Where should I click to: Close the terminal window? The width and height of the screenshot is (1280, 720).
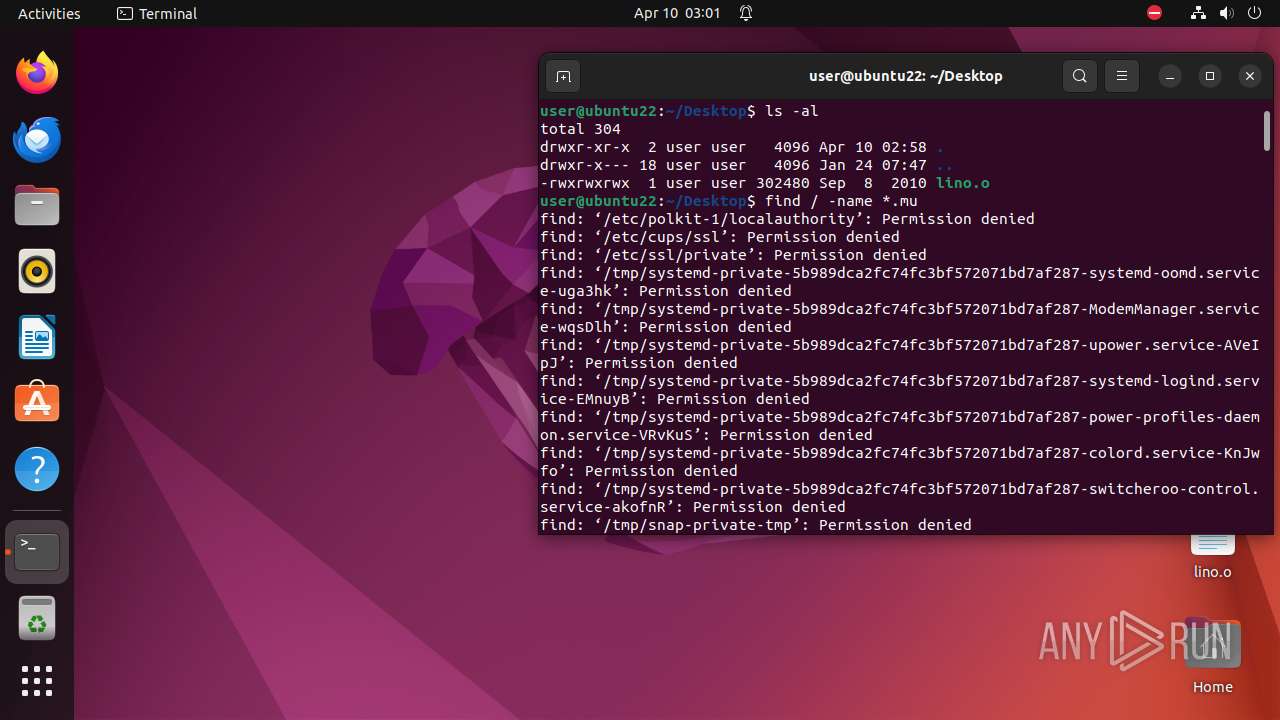point(1250,76)
